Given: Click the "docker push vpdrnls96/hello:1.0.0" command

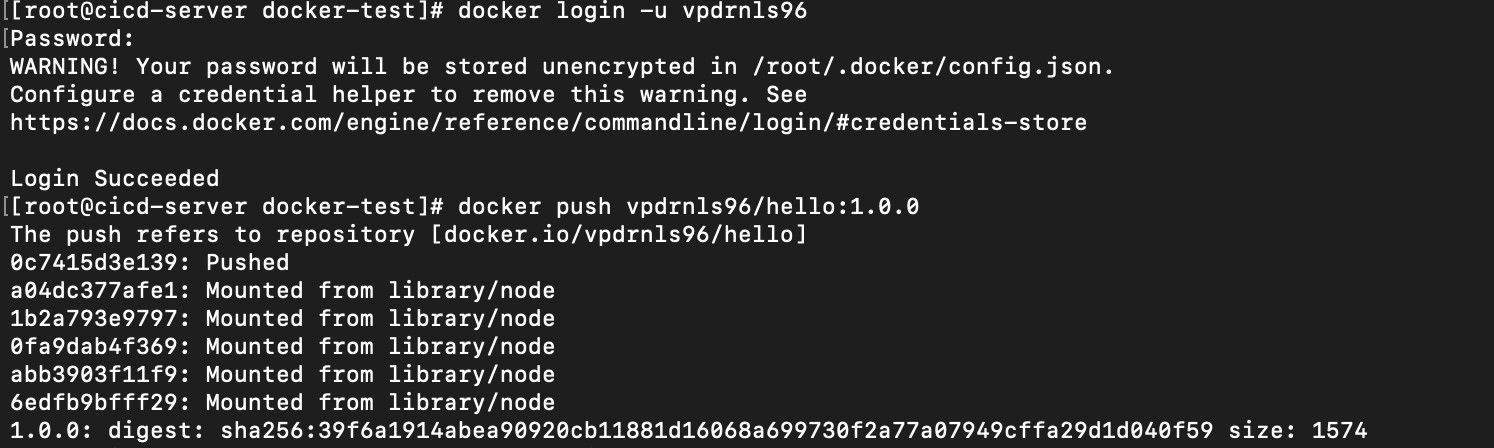Looking at the screenshot, I should point(689,207).
